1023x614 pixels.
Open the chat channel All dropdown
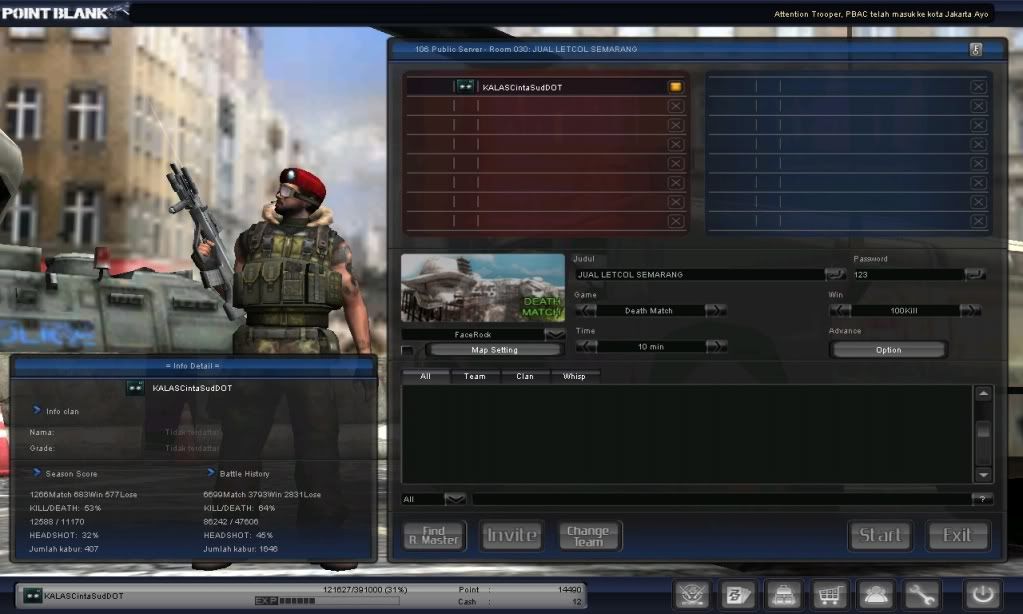[455, 499]
